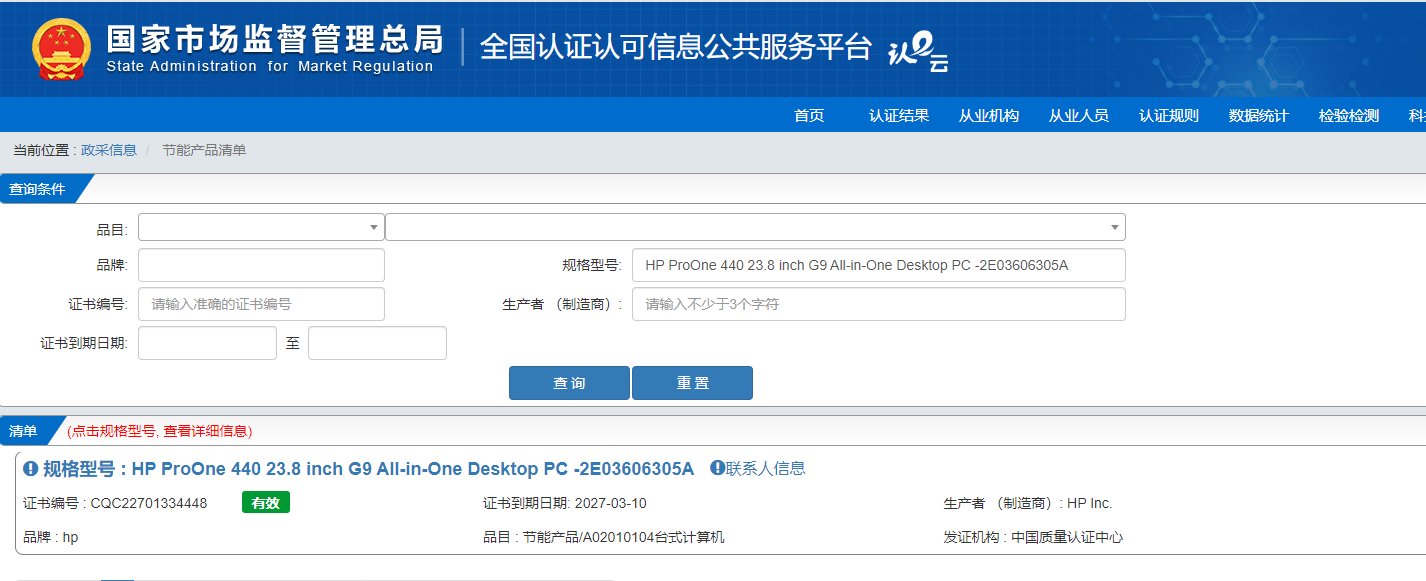The width and height of the screenshot is (1426, 581).
Task: Click info icon before 联系人信息
Action: (x=717, y=468)
